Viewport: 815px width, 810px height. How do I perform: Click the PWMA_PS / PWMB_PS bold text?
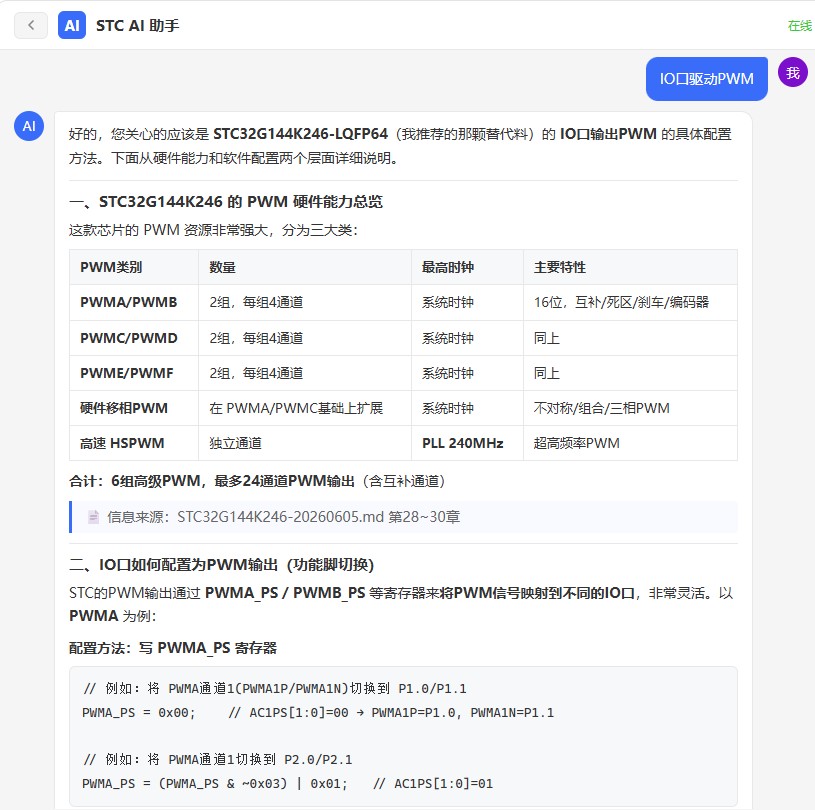point(285,593)
